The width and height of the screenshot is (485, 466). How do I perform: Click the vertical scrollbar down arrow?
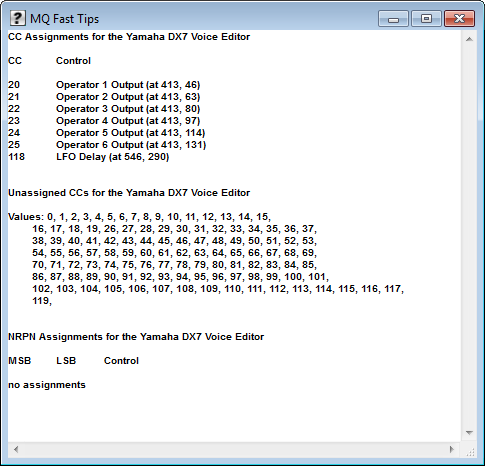coord(469,433)
